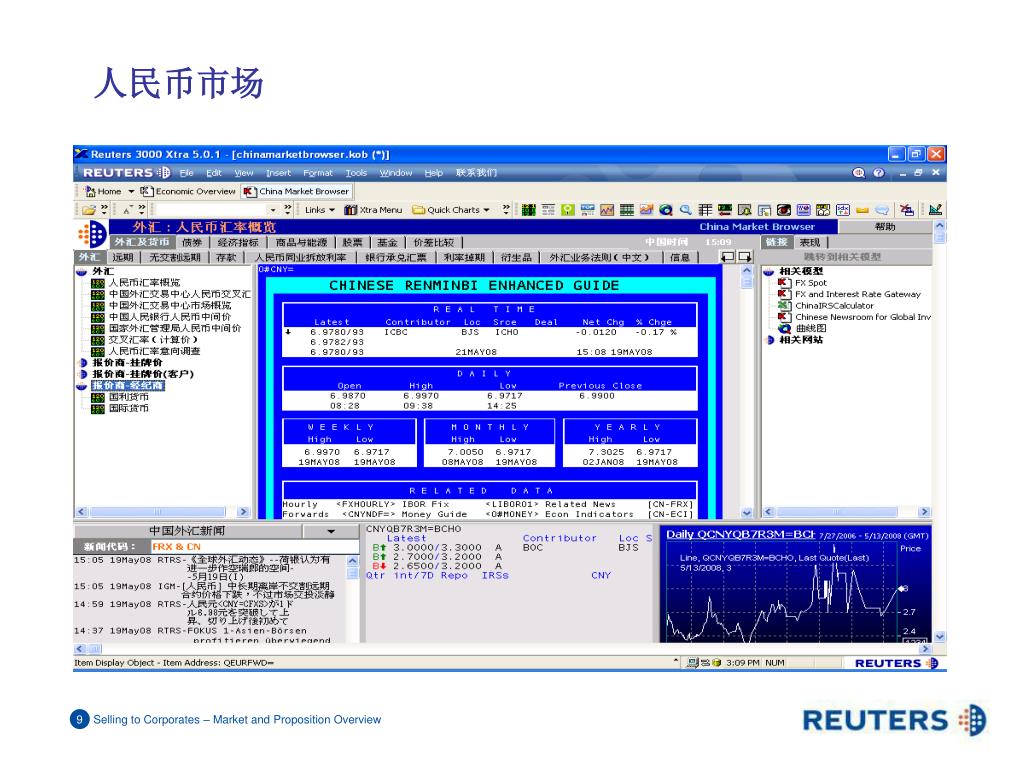Image resolution: width=1024 pixels, height=768 pixels.
Task: Select the 衍生品 sub-tab
Action: [516, 257]
